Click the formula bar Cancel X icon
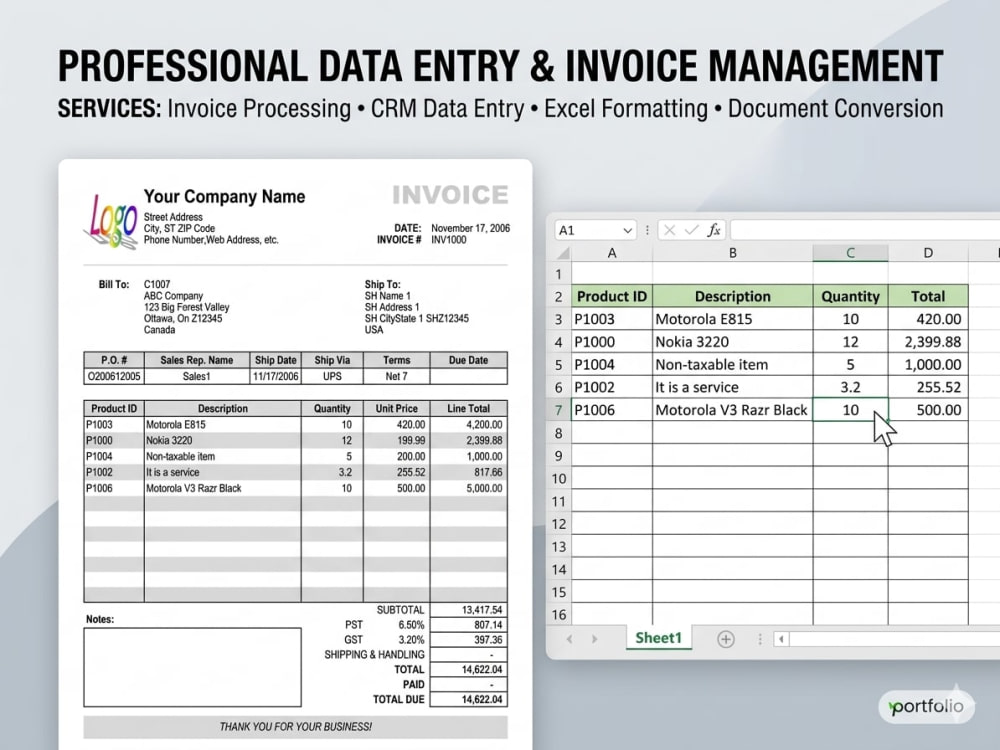The image size is (1000, 750). 669,230
